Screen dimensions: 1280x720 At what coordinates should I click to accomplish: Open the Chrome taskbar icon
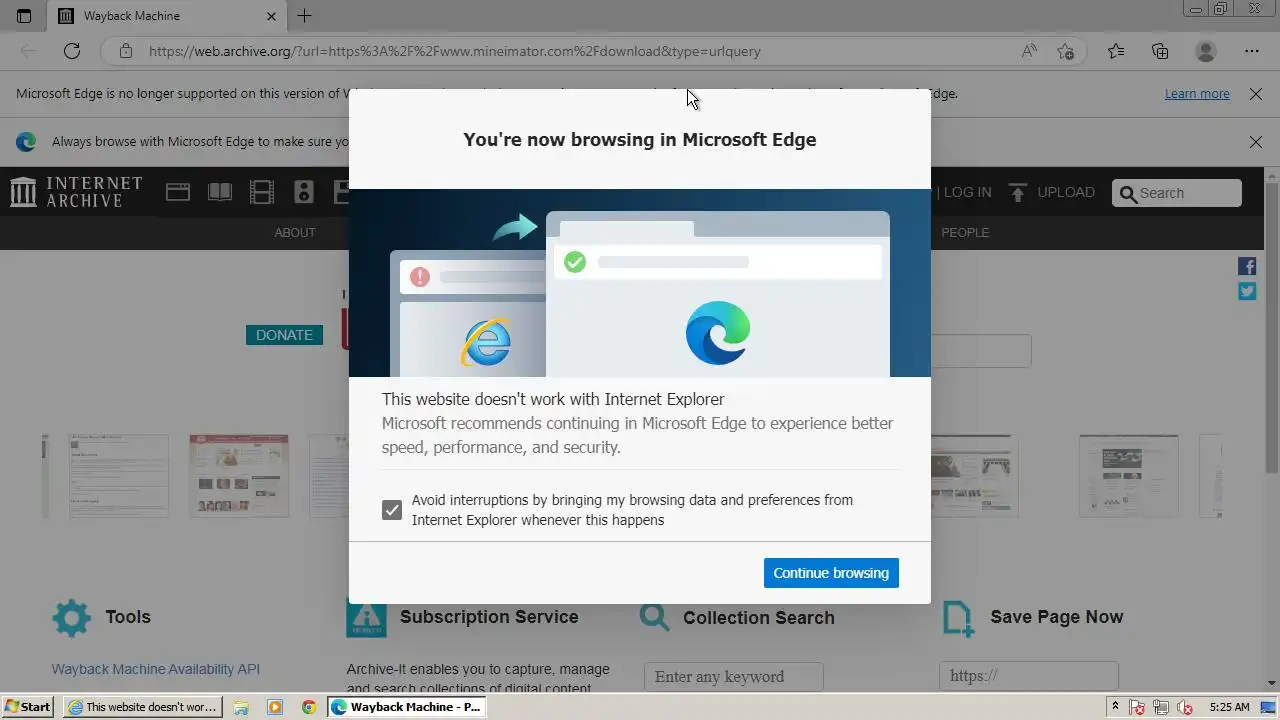pos(309,707)
